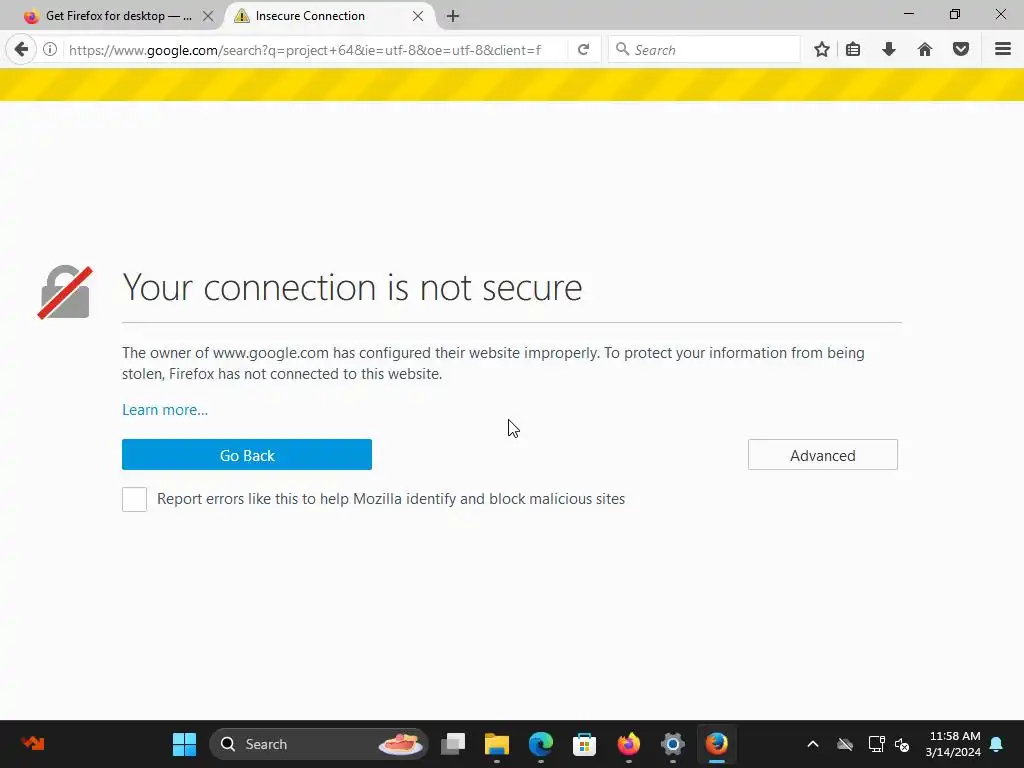The width and height of the screenshot is (1024, 768).
Task: Close the Insecure Connection tab
Action: click(x=418, y=16)
